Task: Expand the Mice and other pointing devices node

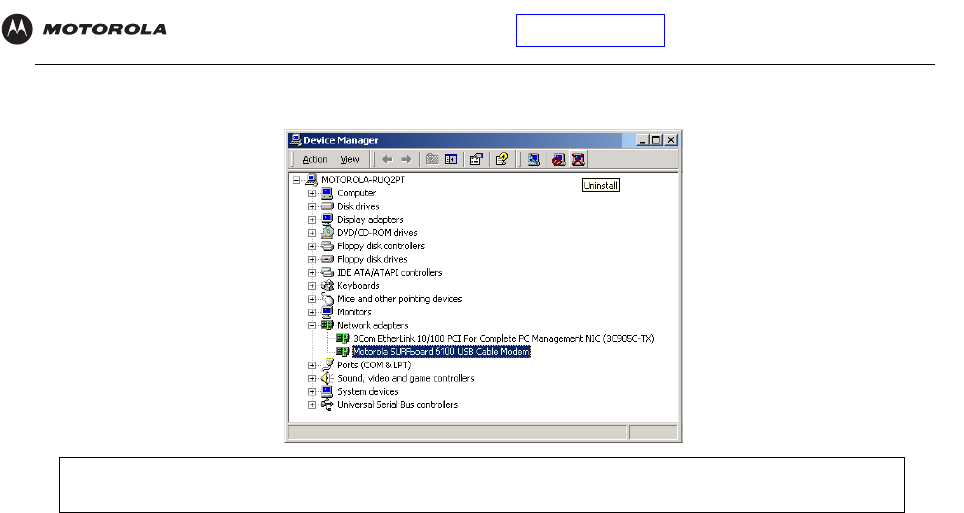Action: click(312, 299)
